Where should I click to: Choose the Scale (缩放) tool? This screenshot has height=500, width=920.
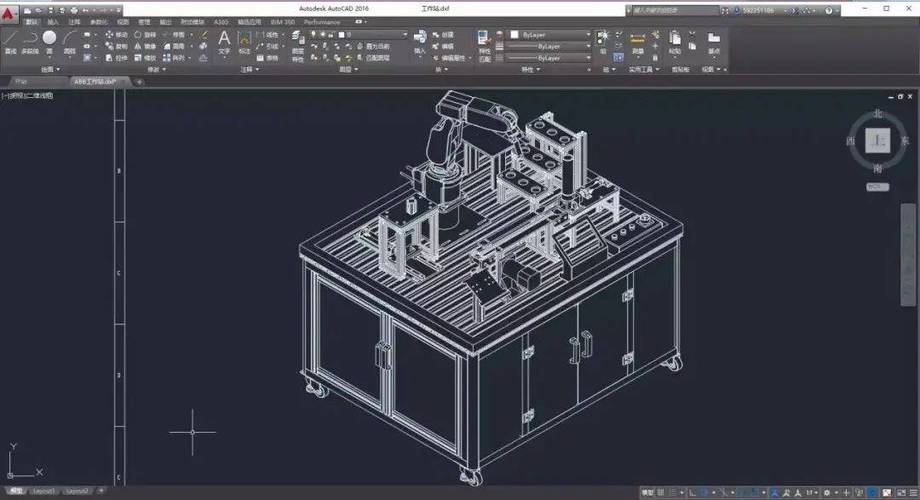[x=145, y=58]
